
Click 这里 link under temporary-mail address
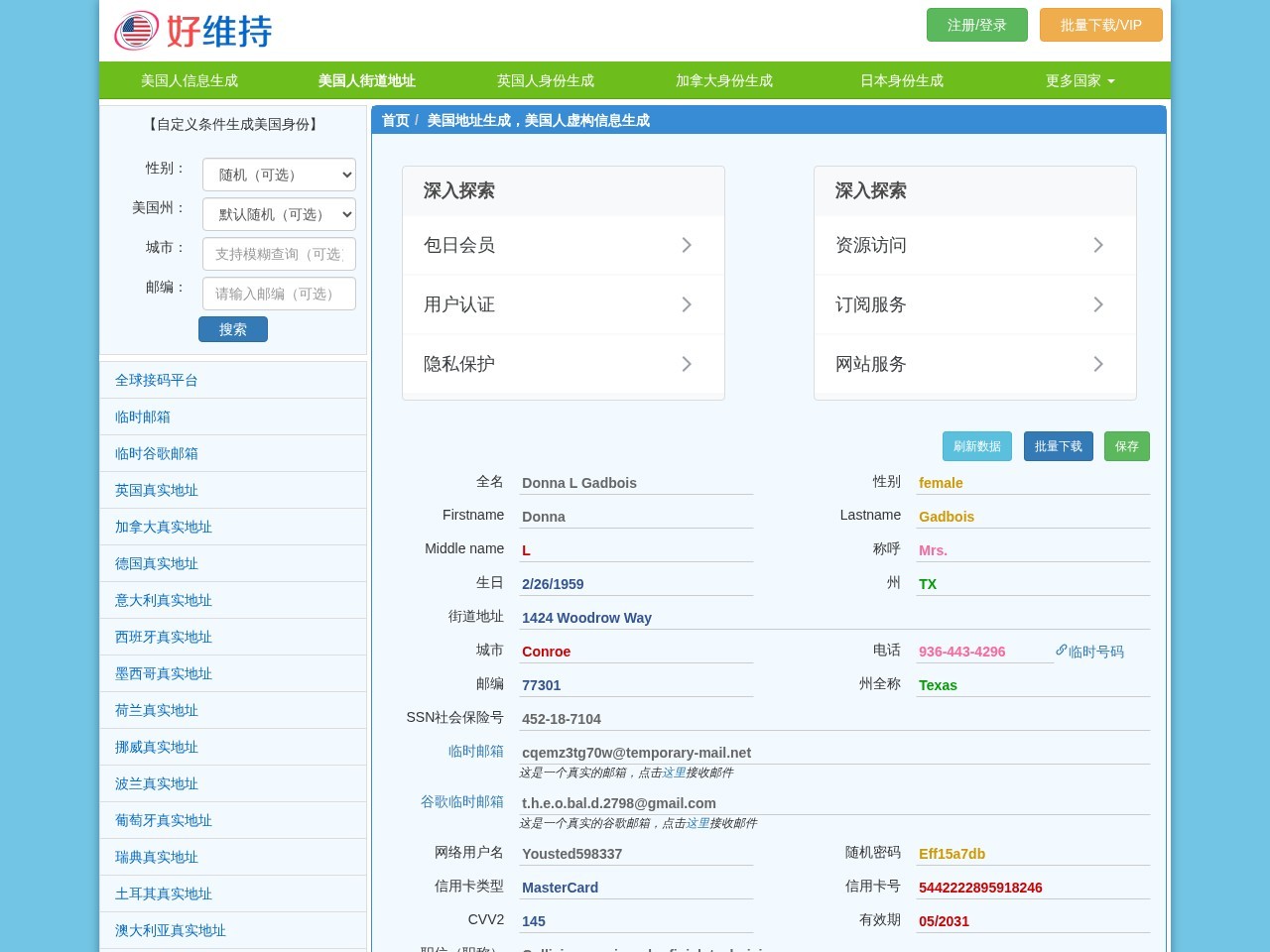click(674, 773)
